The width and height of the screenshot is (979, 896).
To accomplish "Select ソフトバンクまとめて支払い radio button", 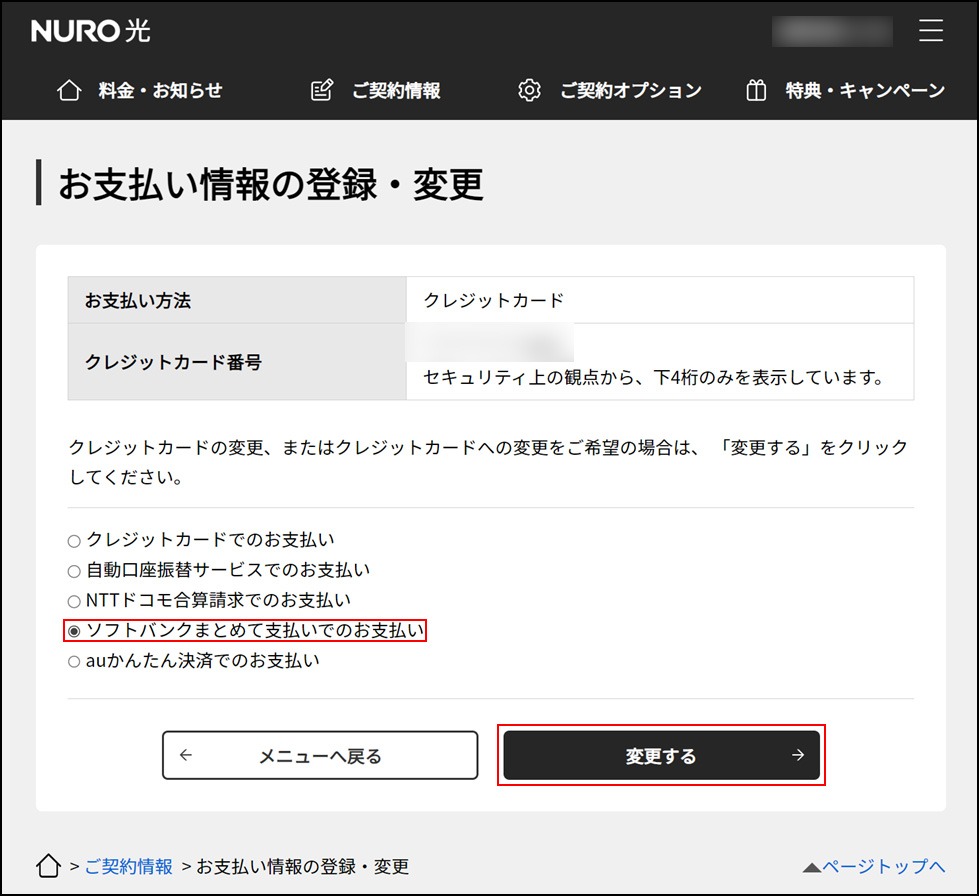I will [74, 631].
